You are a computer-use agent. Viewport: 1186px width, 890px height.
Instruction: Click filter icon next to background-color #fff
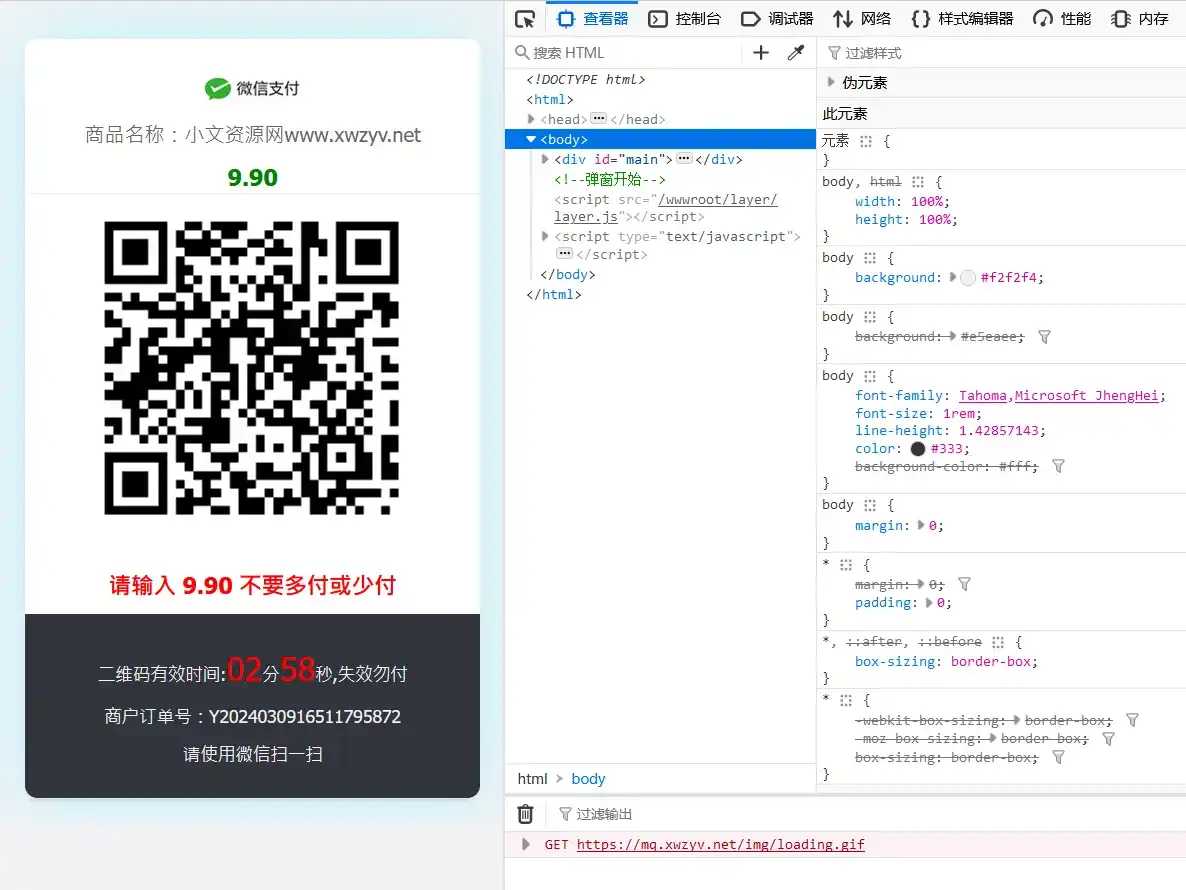1058,467
